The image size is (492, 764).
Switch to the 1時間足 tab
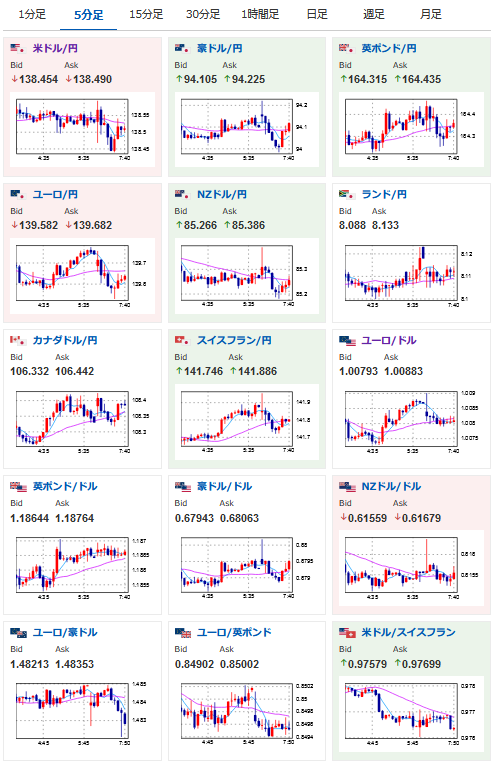(260, 15)
